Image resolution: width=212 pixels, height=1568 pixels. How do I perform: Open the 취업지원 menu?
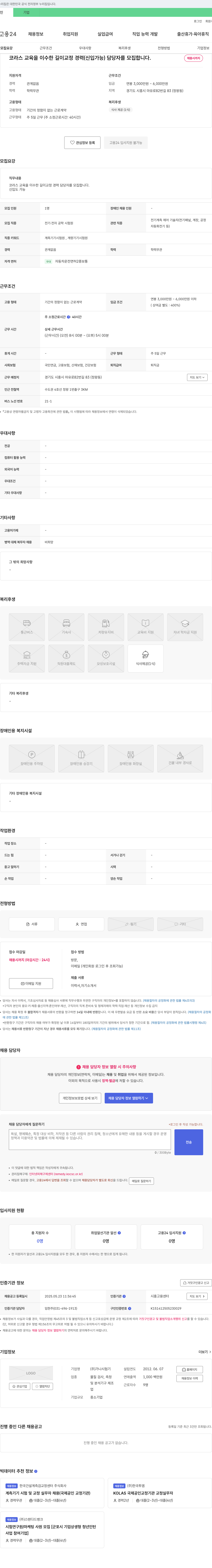click(x=70, y=34)
